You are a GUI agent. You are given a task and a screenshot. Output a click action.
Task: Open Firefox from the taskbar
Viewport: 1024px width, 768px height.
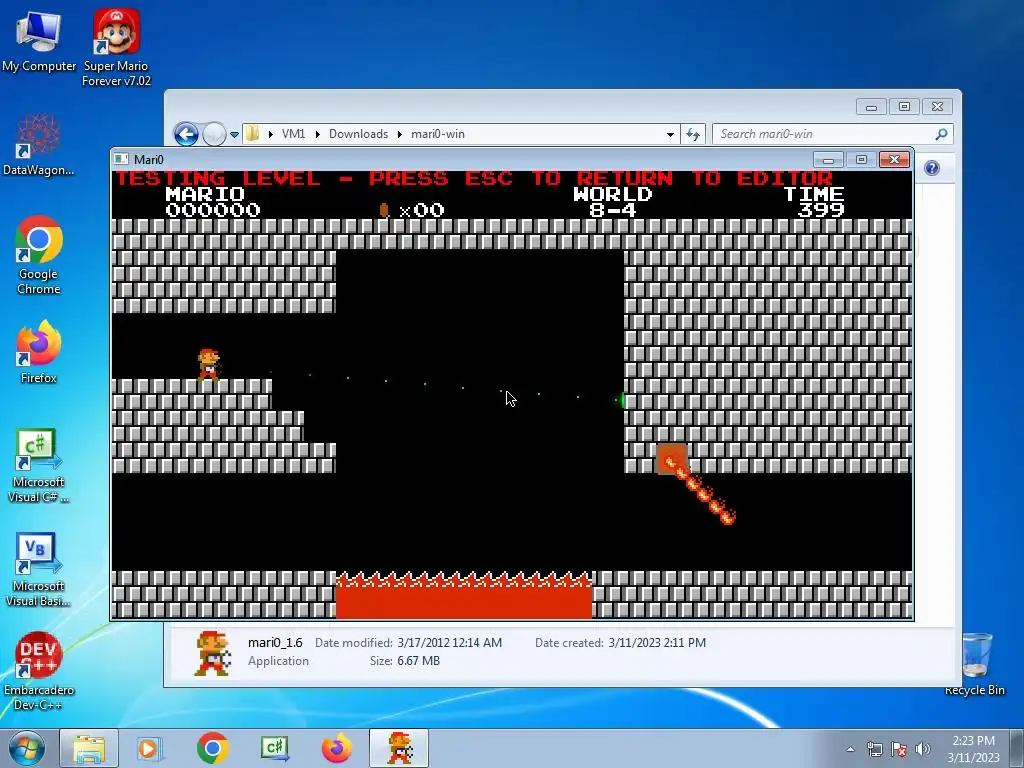[x=336, y=748]
